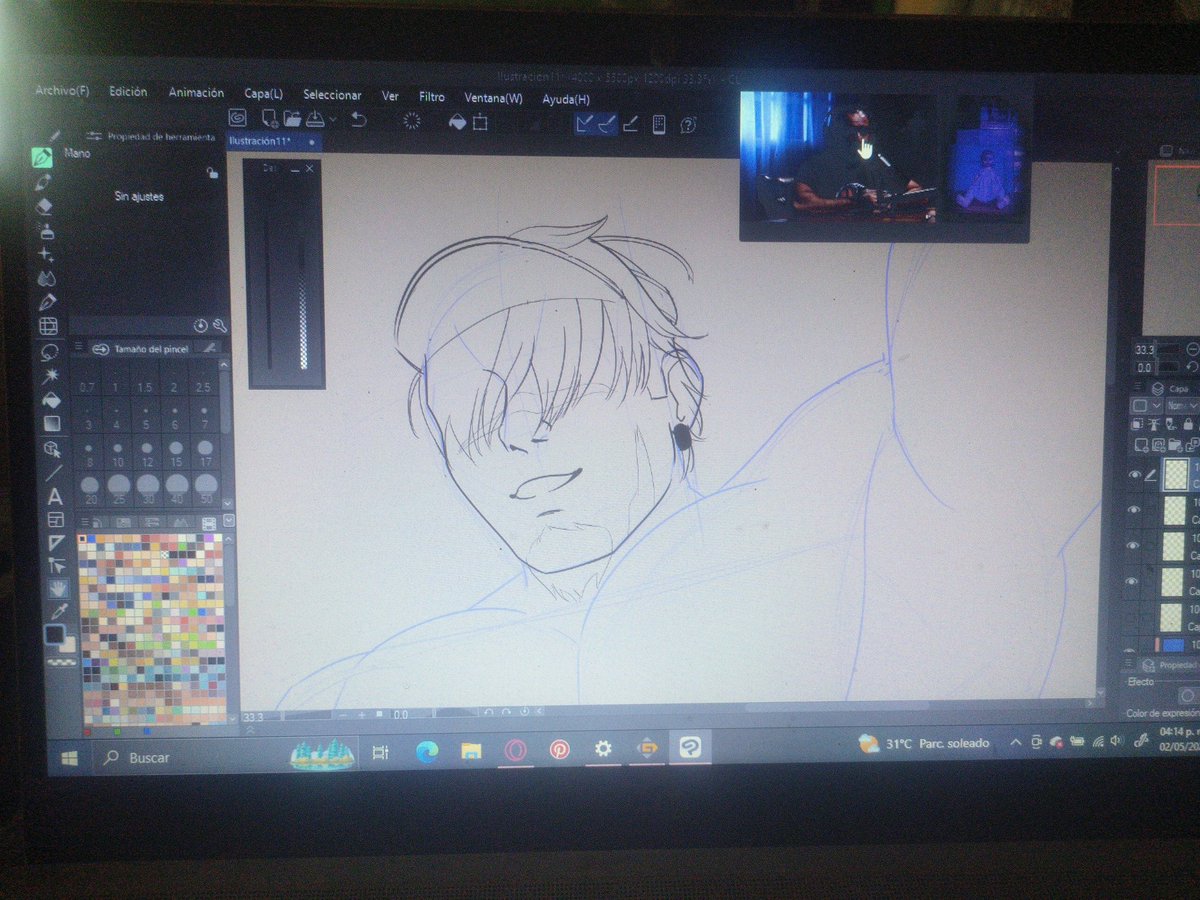
Task: Select the Ruler triangle tool
Action: click(x=57, y=543)
